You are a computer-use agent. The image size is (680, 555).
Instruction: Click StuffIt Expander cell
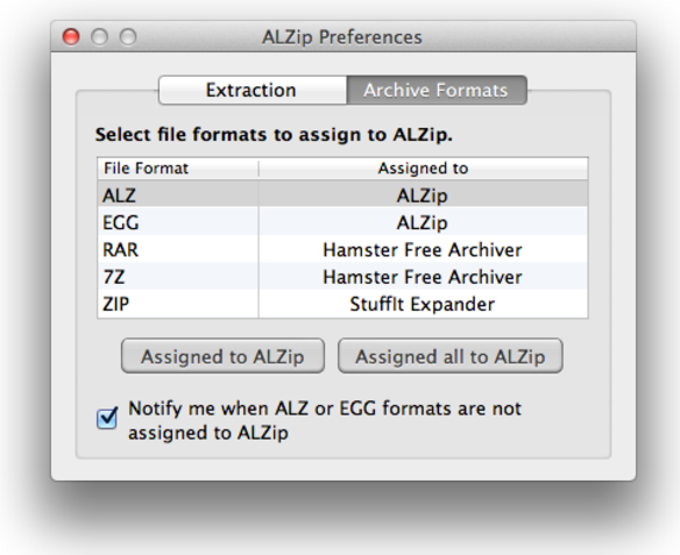422,304
